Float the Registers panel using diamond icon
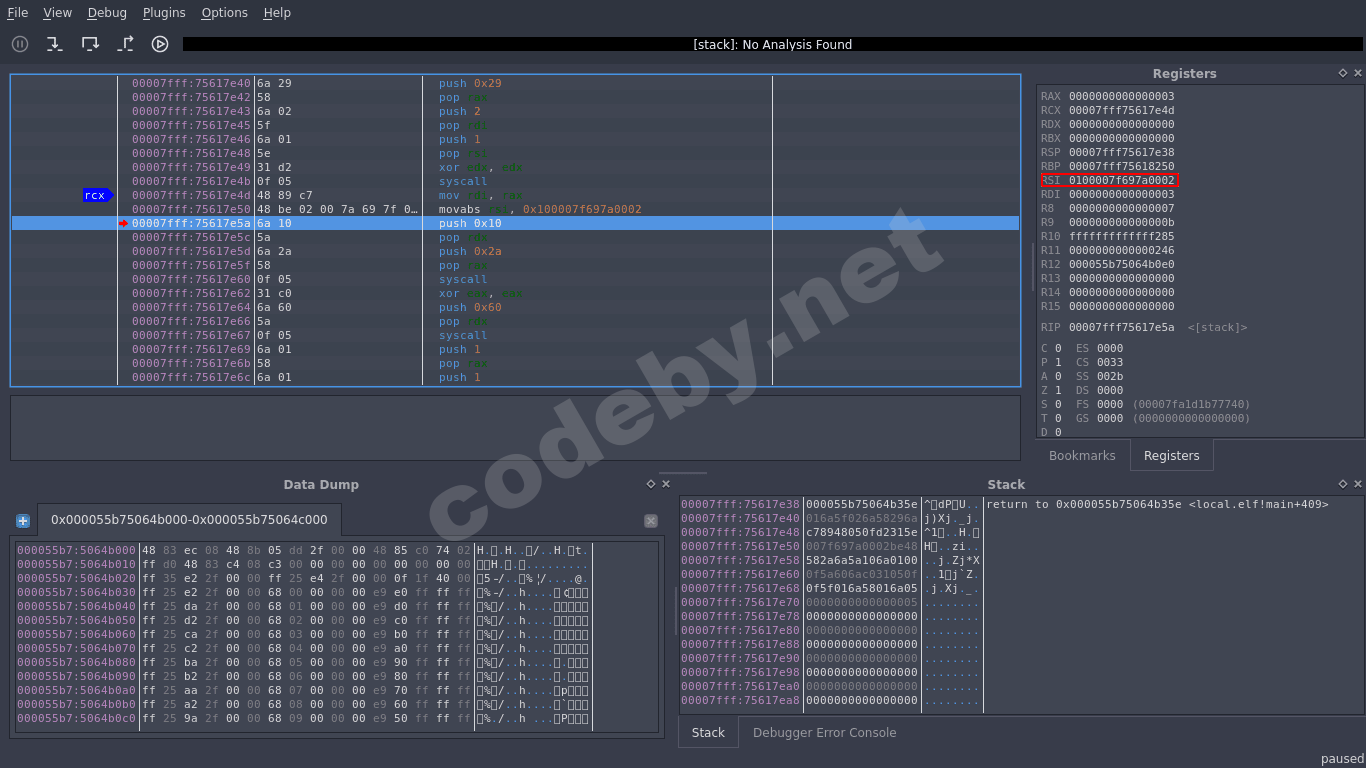Viewport: 1366px width, 768px height. click(x=1343, y=73)
